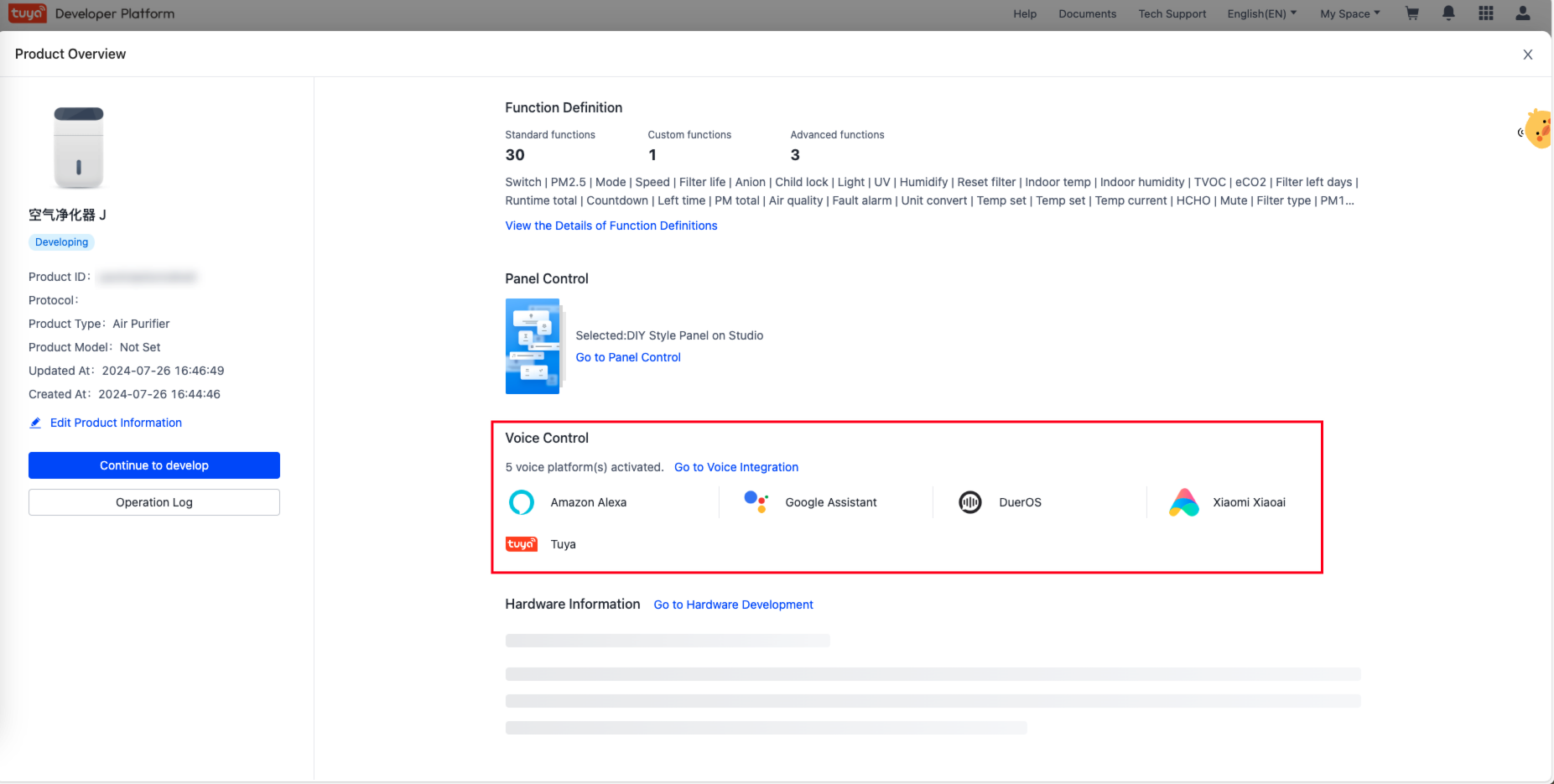
Task: Click Edit Product Information link
Action: [116, 423]
